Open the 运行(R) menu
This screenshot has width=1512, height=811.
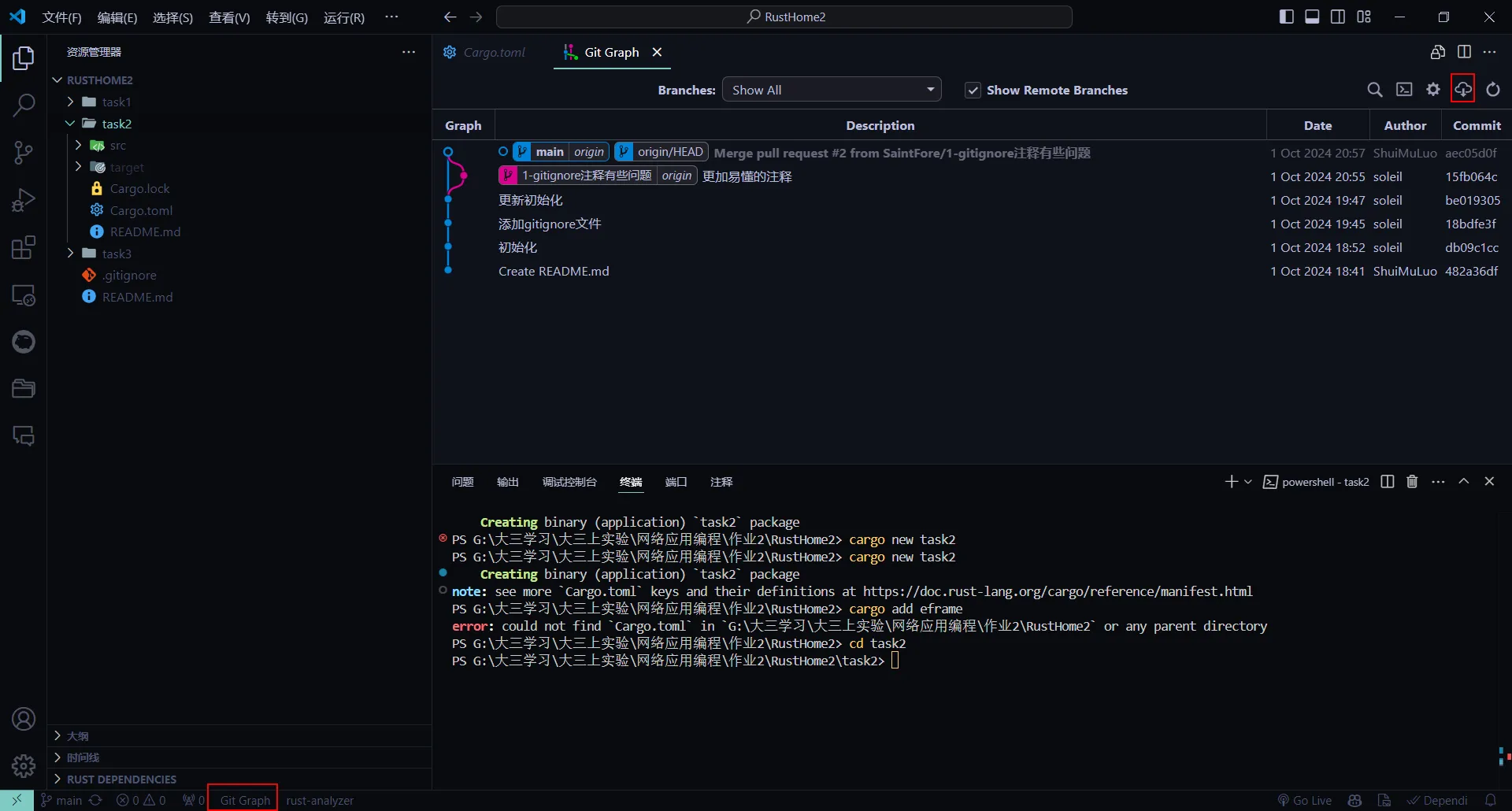[343, 17]
